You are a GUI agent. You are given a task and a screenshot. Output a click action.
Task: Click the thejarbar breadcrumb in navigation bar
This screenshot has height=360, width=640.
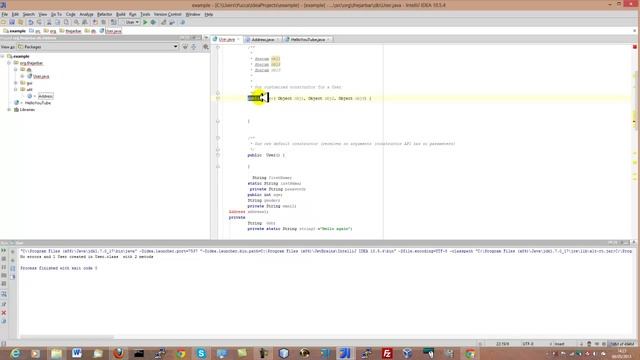pos(71,31)
